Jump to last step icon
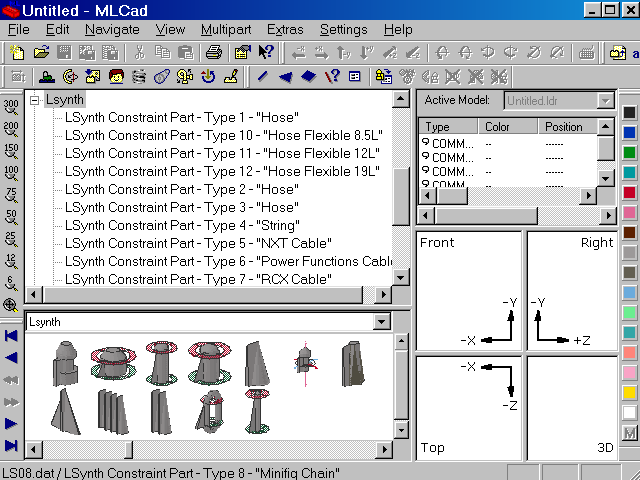The height and width of the screenshot is (480, 640). pyautogui.click(x=11, y=445)
